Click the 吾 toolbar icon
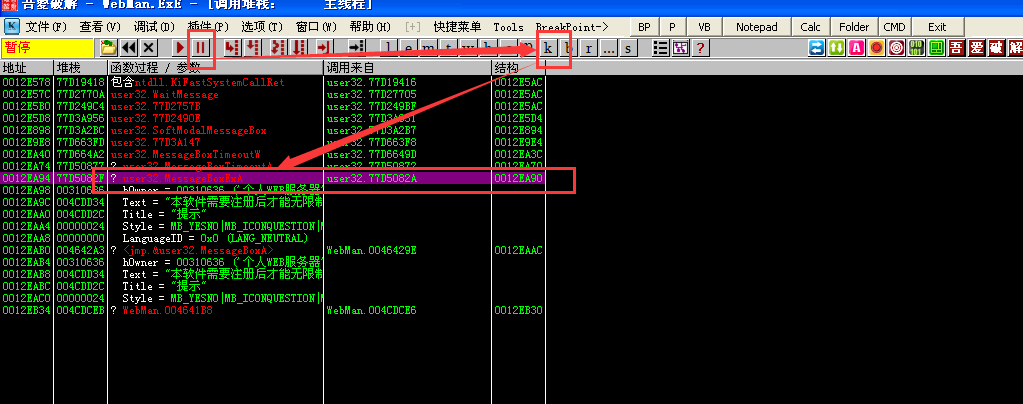The width and height of the screenshot is (1023, 404). (956, 48)
